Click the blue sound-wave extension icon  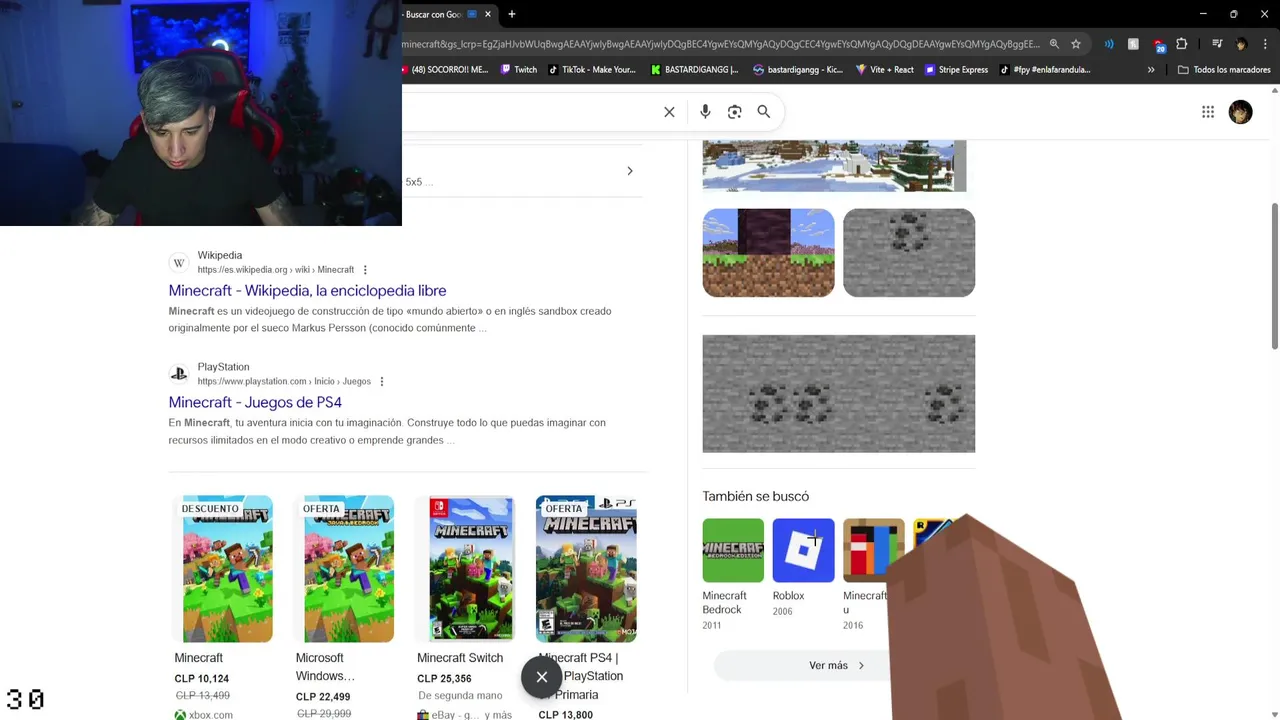coord(1109,44)
